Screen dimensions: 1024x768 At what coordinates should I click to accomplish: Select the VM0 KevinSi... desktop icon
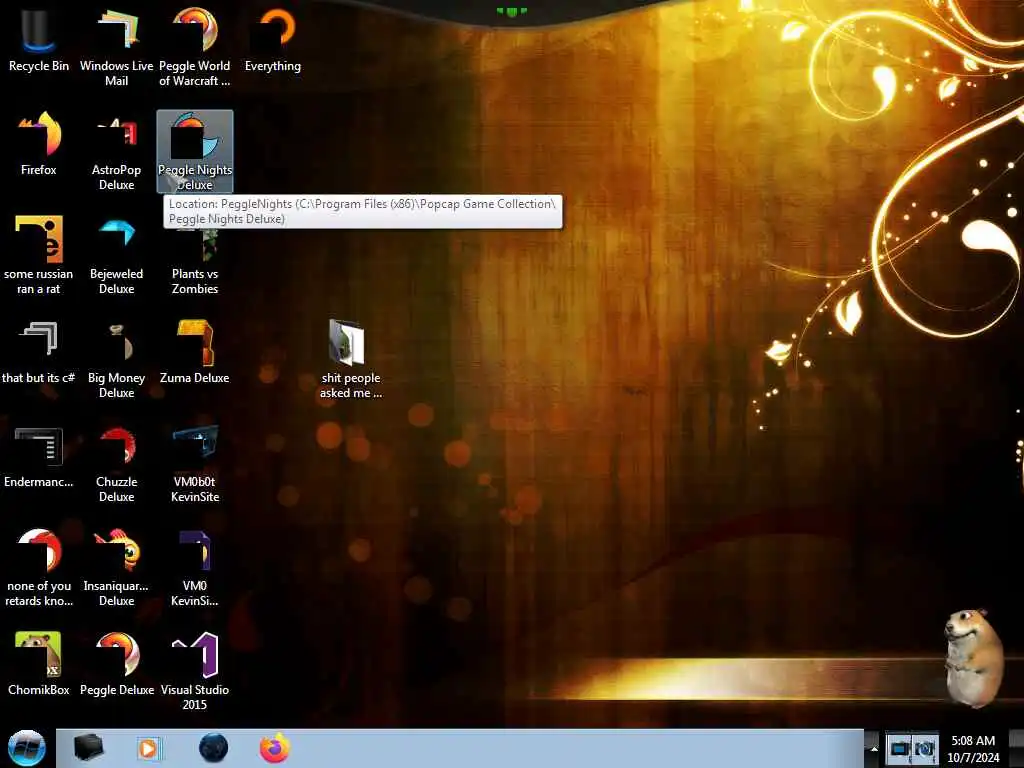coord(195,567)
